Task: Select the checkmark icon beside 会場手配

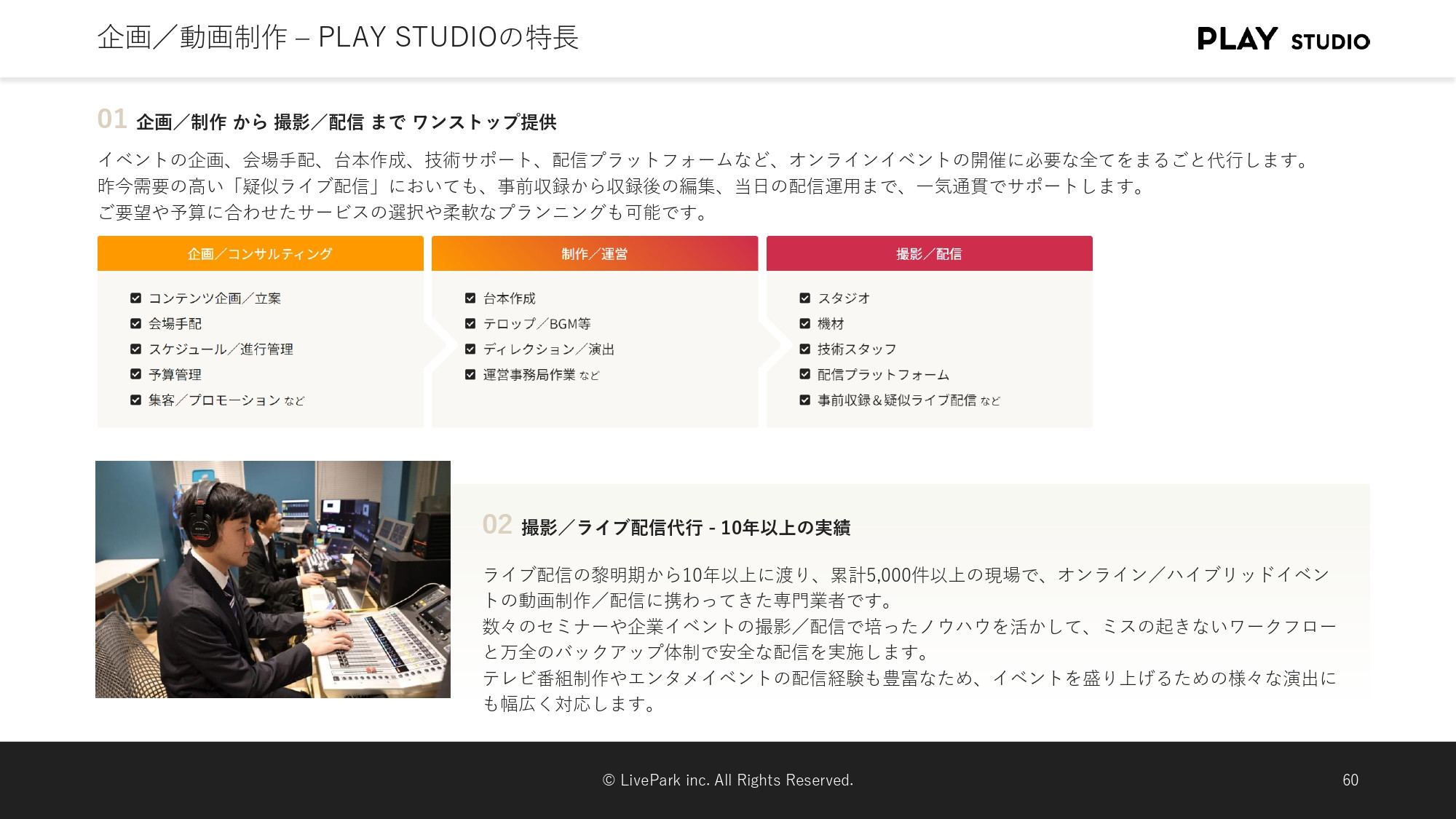Action: [x=135, y=323]
